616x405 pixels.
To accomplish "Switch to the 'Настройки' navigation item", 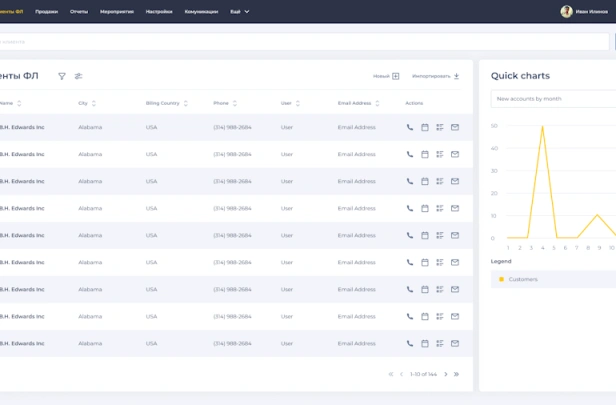I will pos(159,11).
